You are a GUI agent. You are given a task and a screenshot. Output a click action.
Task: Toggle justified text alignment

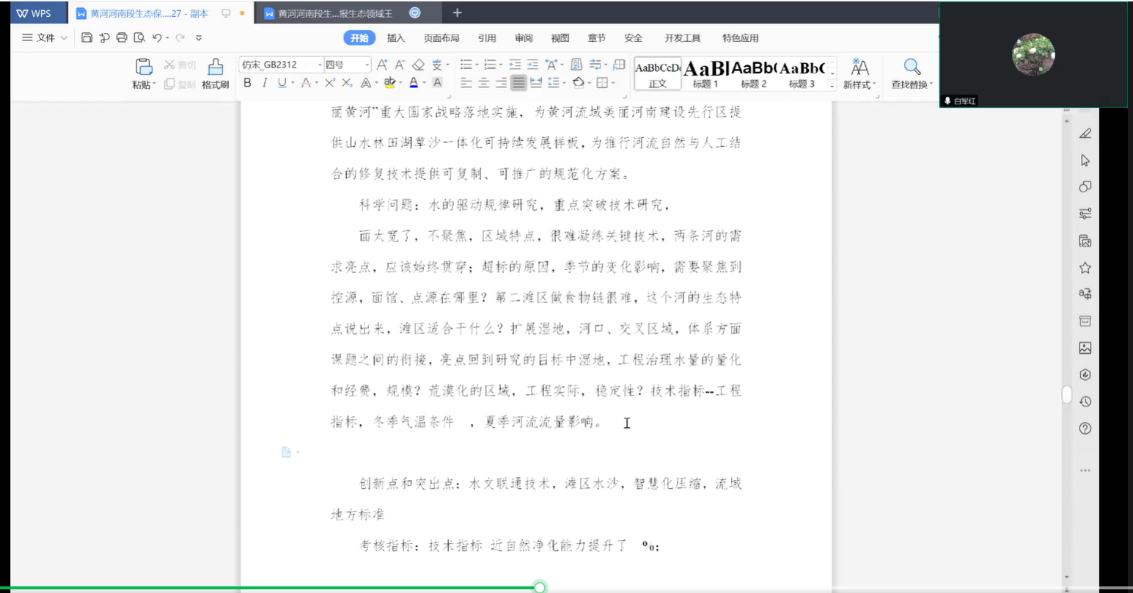click(518, 83)
